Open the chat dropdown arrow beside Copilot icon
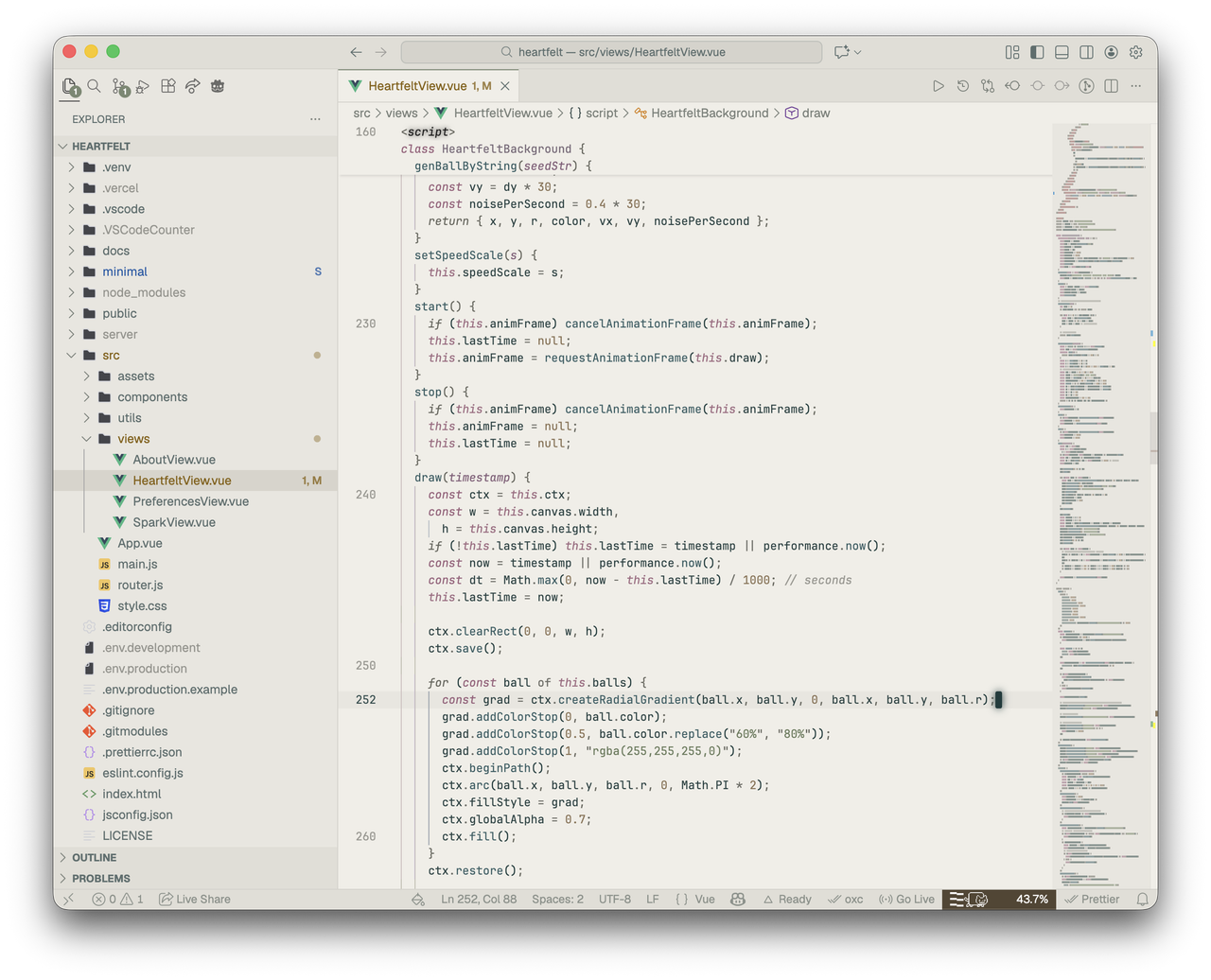 (858, 52)
